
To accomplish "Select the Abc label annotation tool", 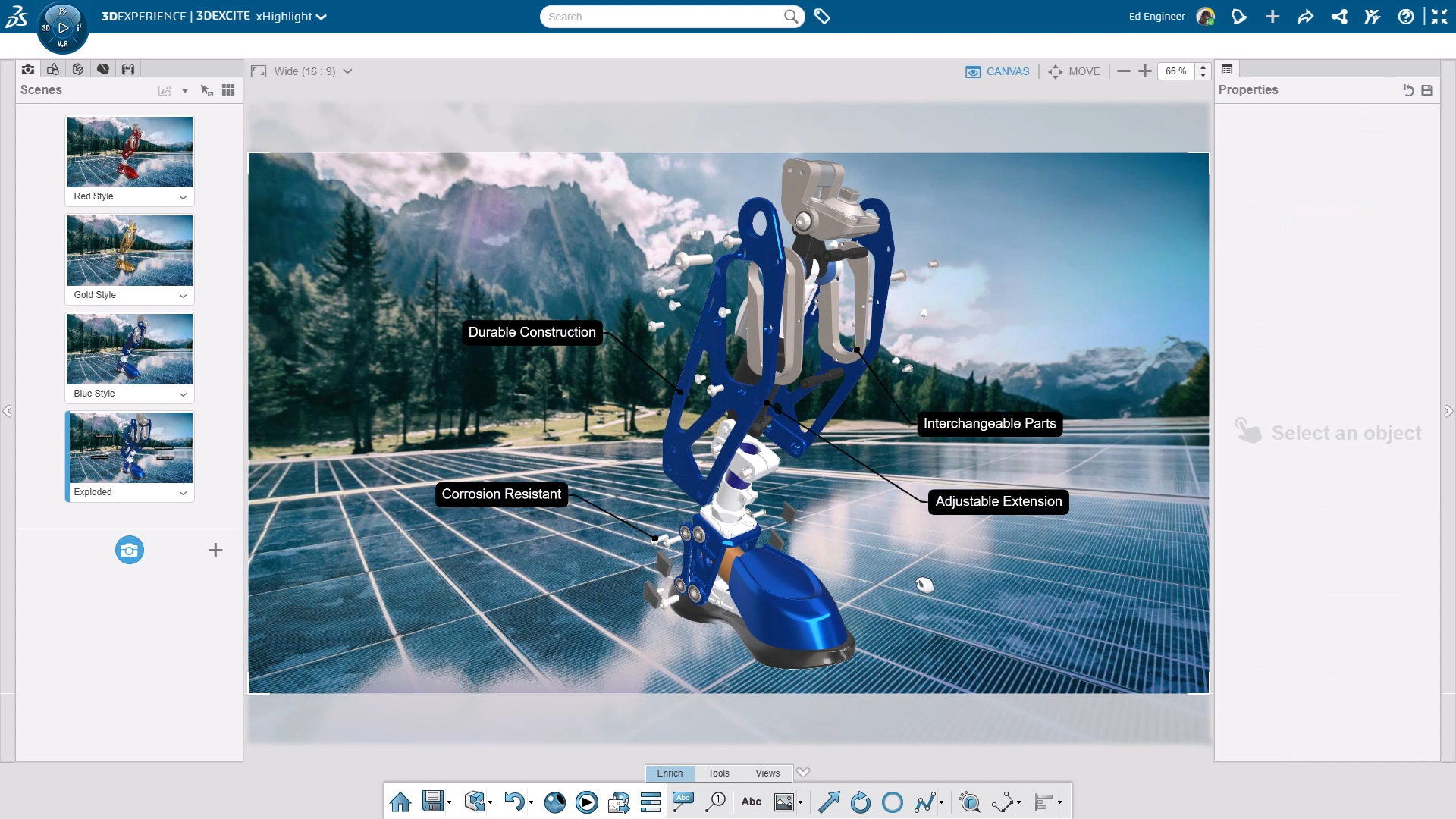I will 682,802.
